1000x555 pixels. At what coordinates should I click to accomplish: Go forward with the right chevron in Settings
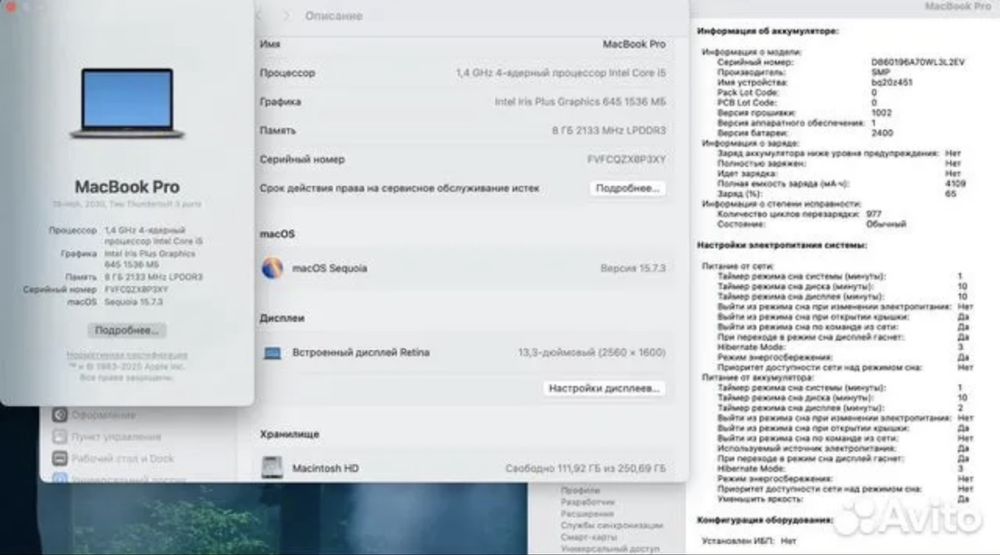(x=286, y=15)
